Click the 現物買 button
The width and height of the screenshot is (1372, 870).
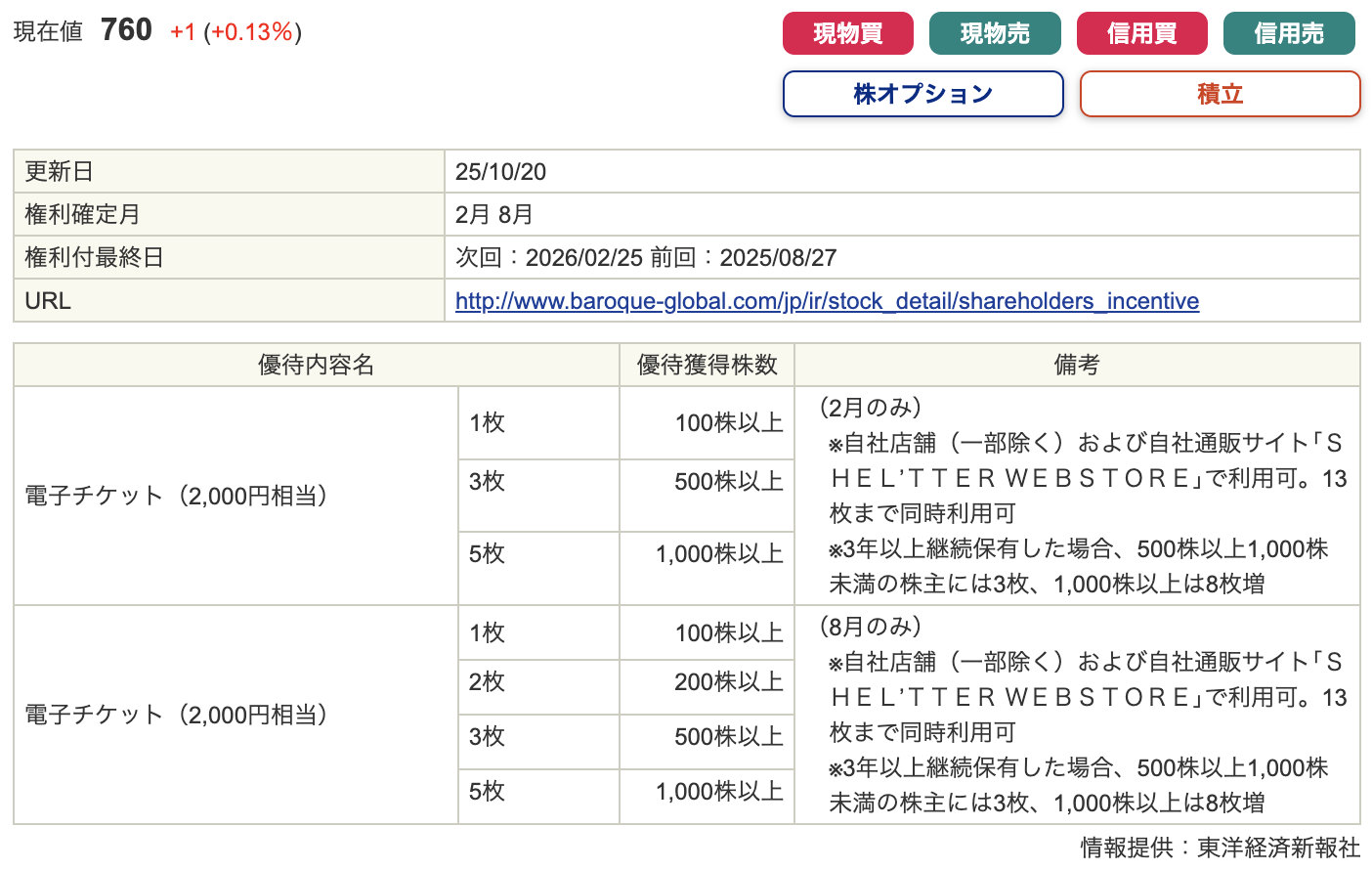(x=847, y=33)
